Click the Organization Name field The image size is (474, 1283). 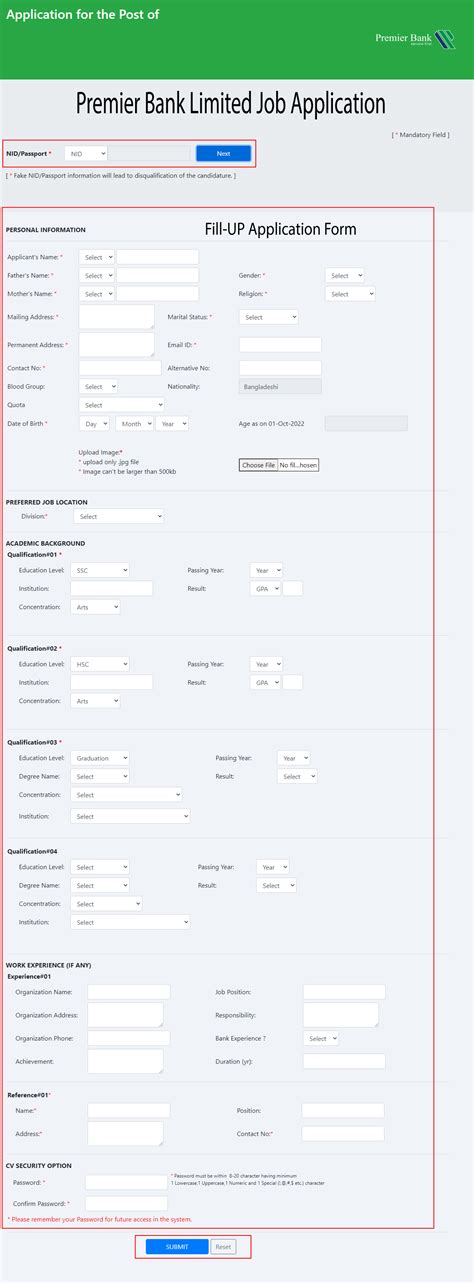(x=128, y=992)
